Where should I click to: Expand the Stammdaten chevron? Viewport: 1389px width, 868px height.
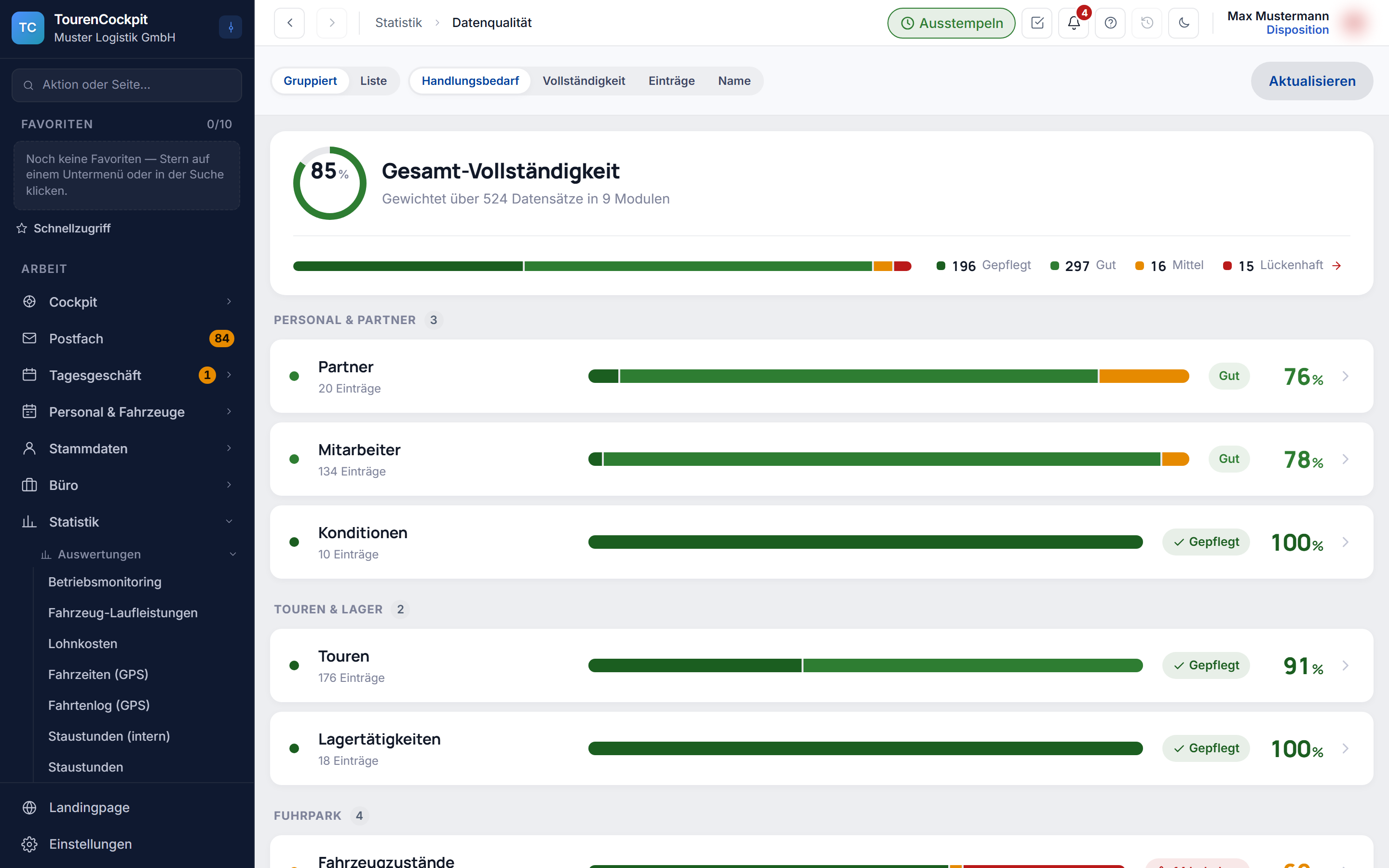pyautogui.click(x=229, y=449)
